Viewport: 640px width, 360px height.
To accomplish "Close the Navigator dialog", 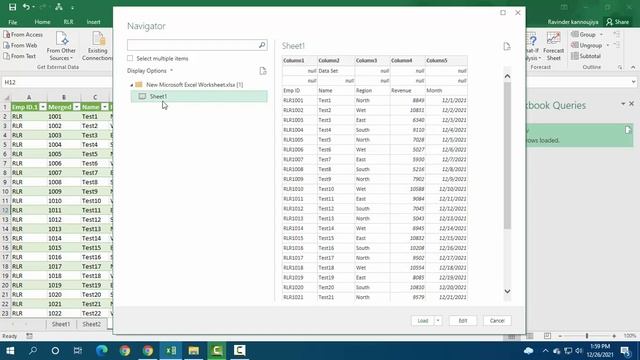I will [518, 13].
